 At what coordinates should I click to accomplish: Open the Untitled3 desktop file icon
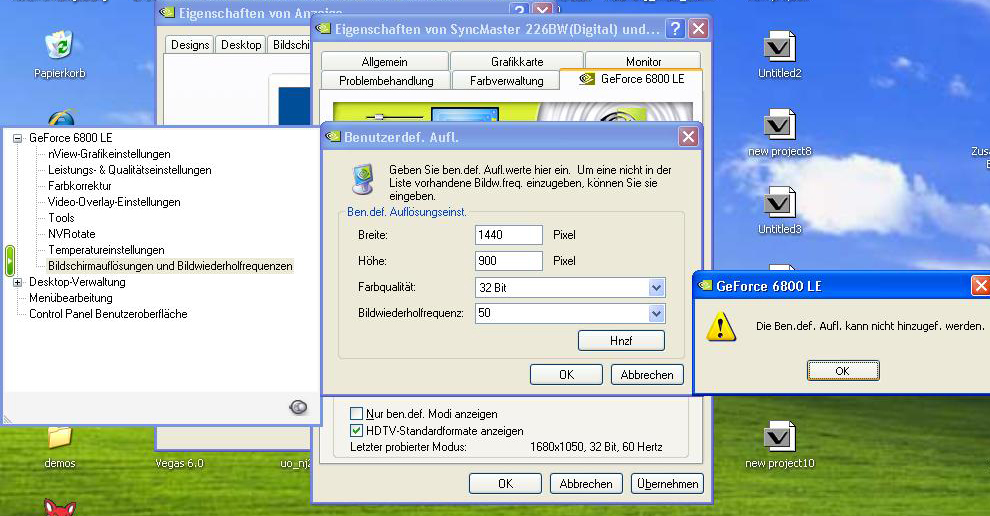click(x=779, y=203)
